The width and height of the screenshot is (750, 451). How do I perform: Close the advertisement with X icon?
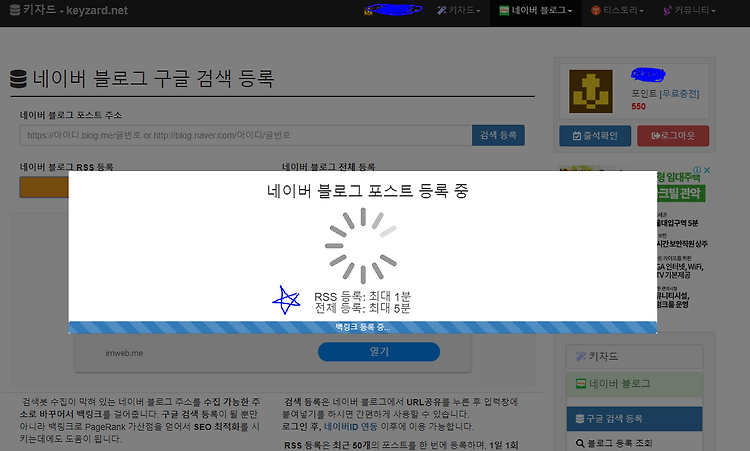tap(707, 170)
